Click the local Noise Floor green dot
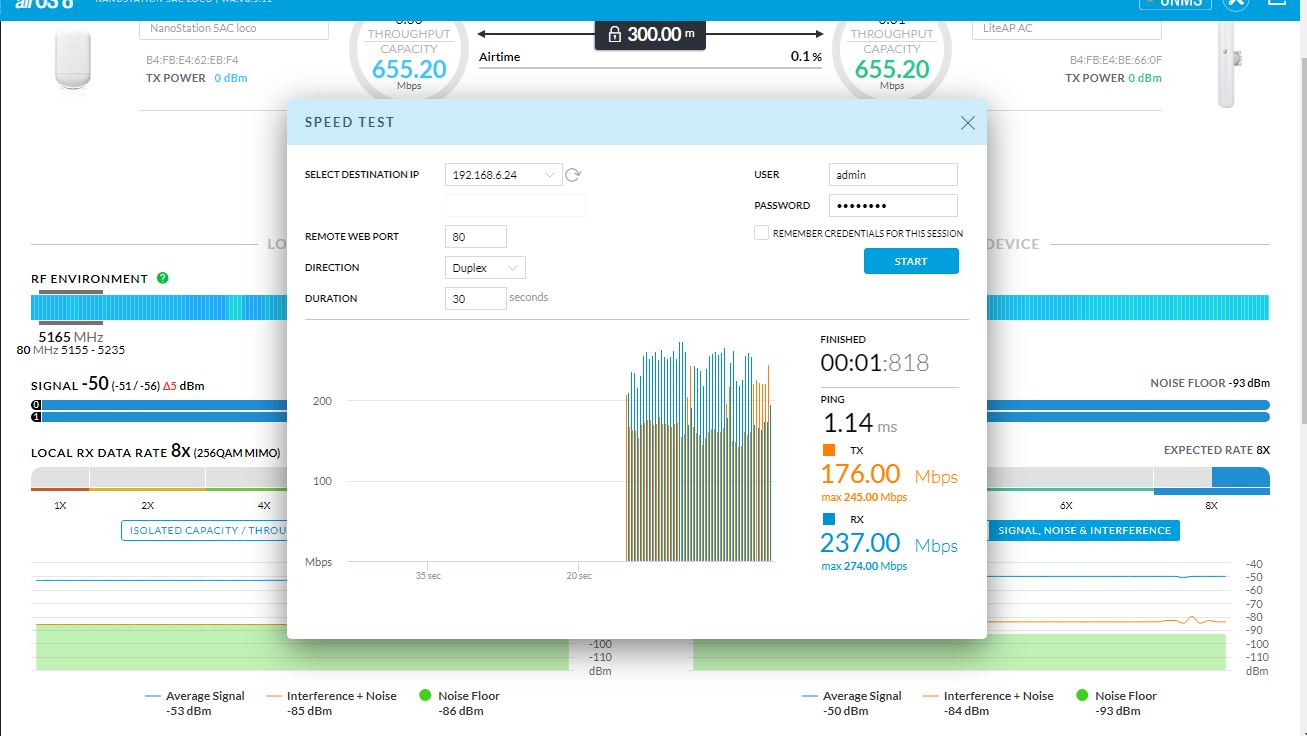1307x736 pixels. pos(425,696)
